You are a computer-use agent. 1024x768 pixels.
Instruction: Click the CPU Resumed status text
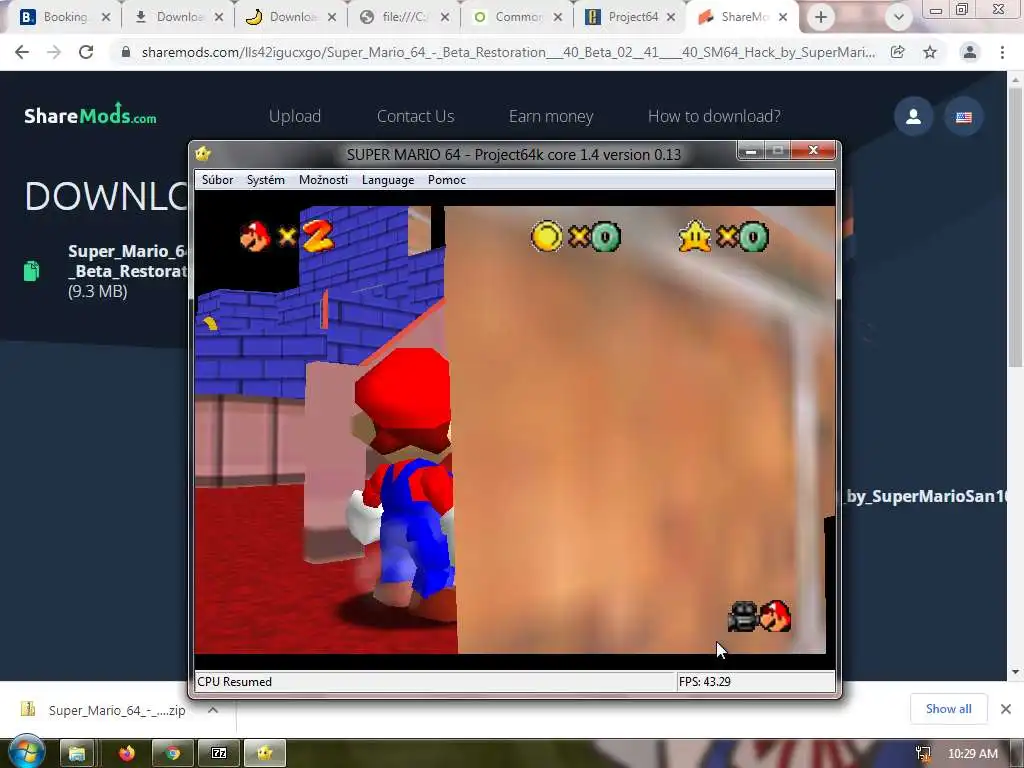pos(234,682)
